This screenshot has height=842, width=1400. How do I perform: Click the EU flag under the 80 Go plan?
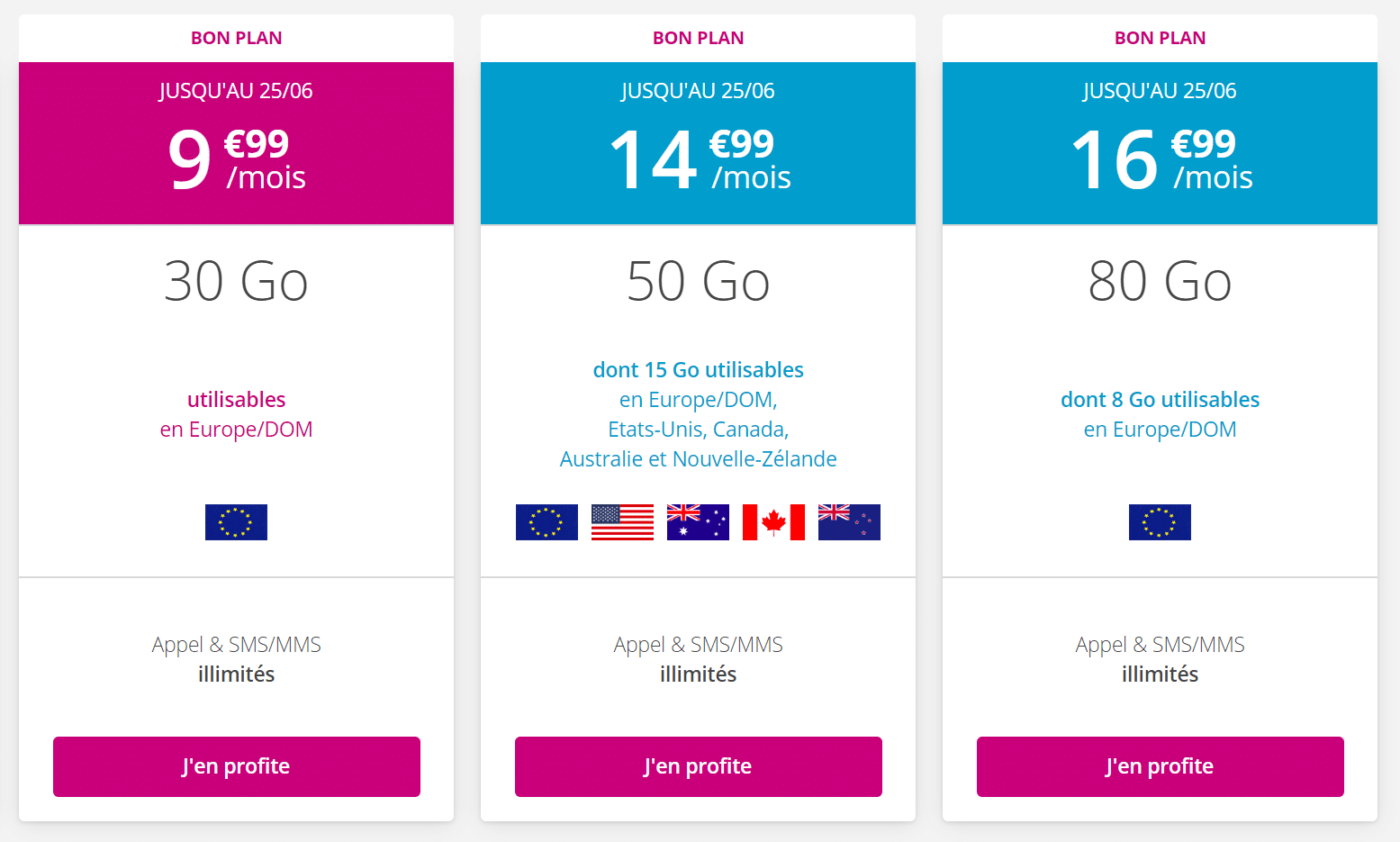1160,522
